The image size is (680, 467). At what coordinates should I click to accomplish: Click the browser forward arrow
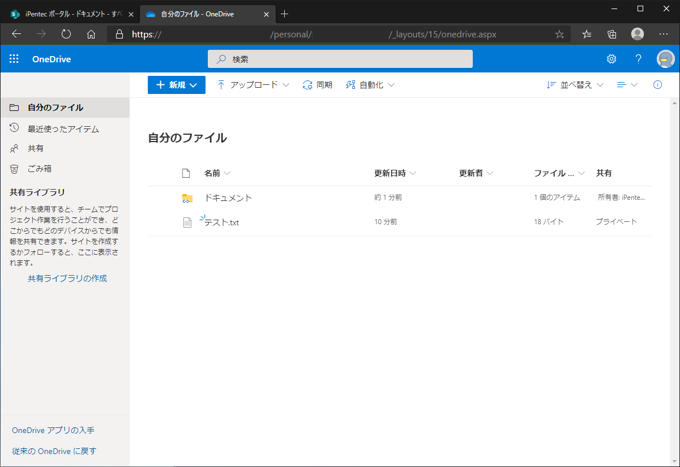pos(41,34)
